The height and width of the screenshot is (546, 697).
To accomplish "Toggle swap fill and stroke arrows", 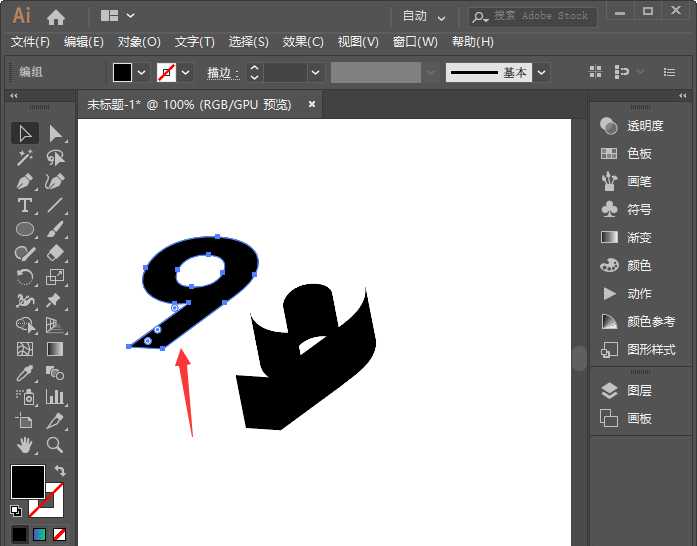I will [60, 471].
